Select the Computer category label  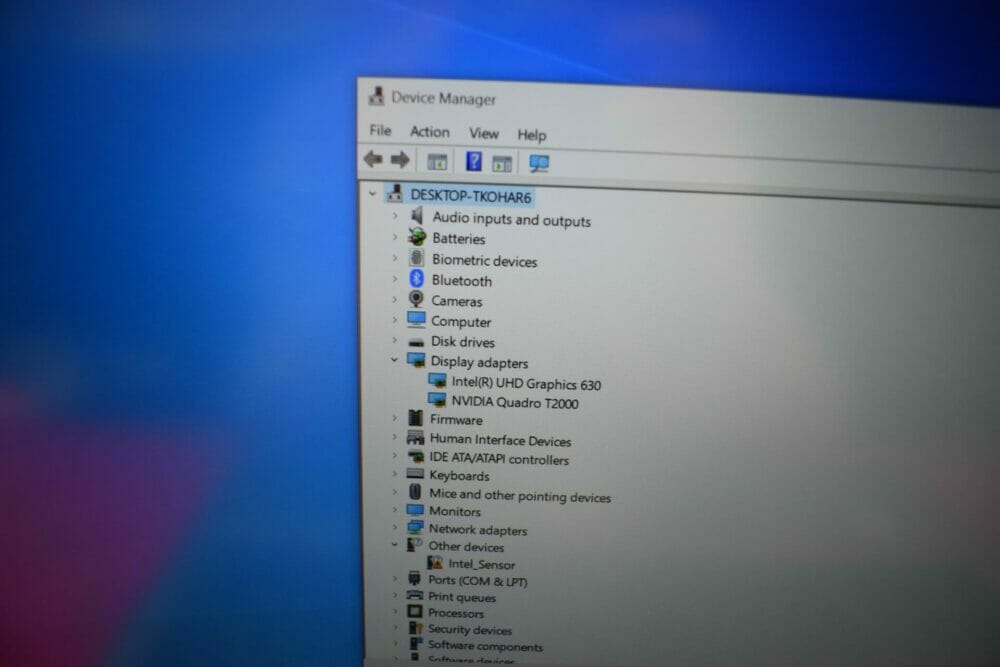click(461, 321)
